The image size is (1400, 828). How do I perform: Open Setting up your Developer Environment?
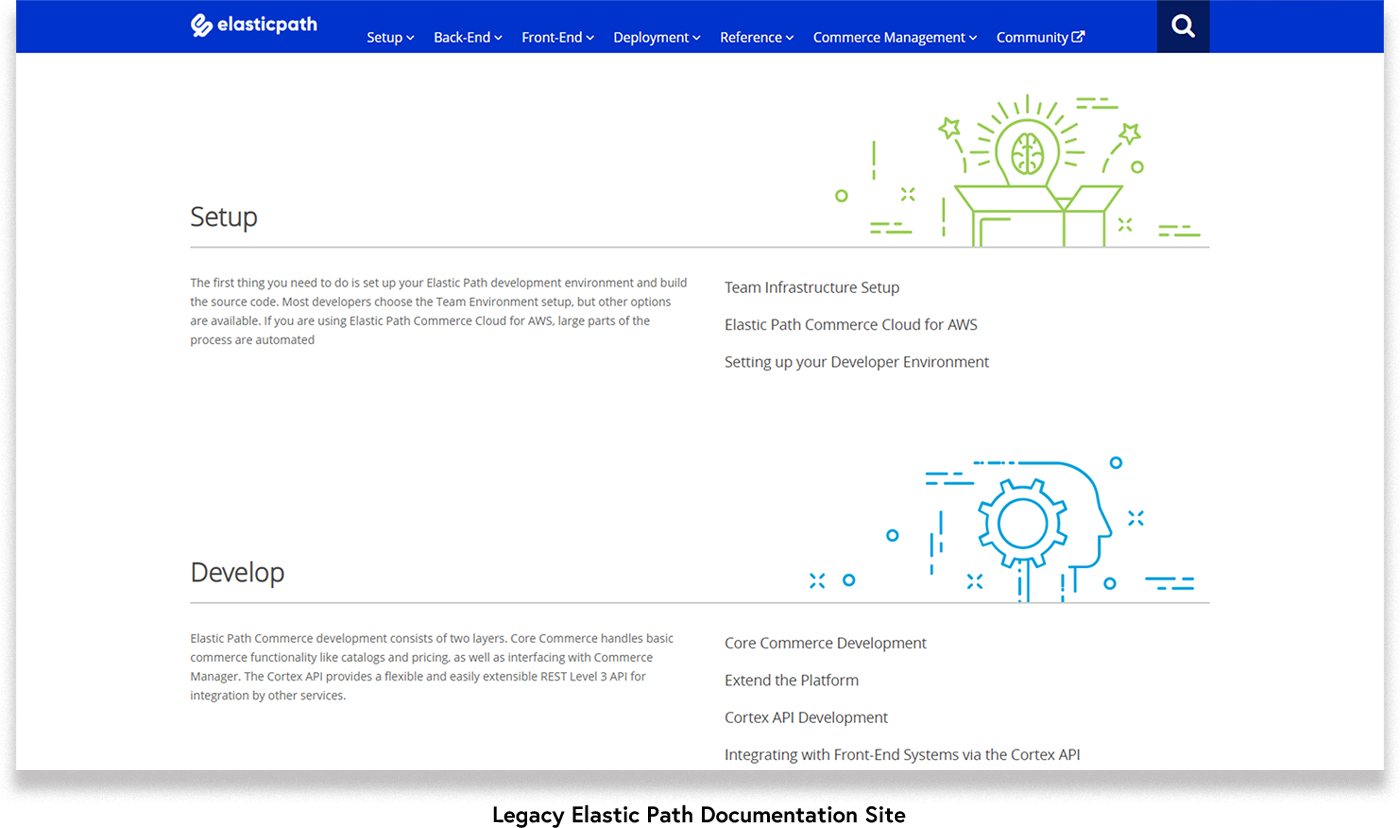pyautogui.click(x=857, y=361)
